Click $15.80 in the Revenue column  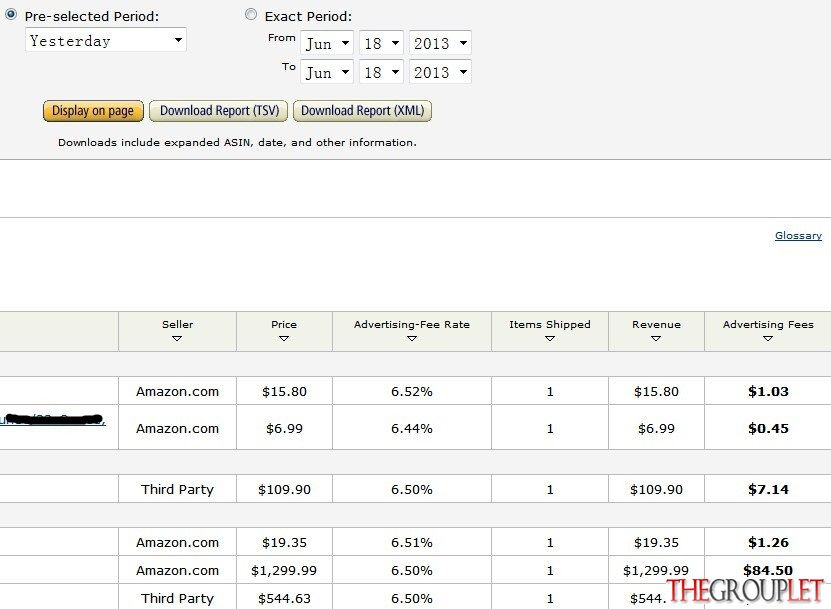[656, 391]
